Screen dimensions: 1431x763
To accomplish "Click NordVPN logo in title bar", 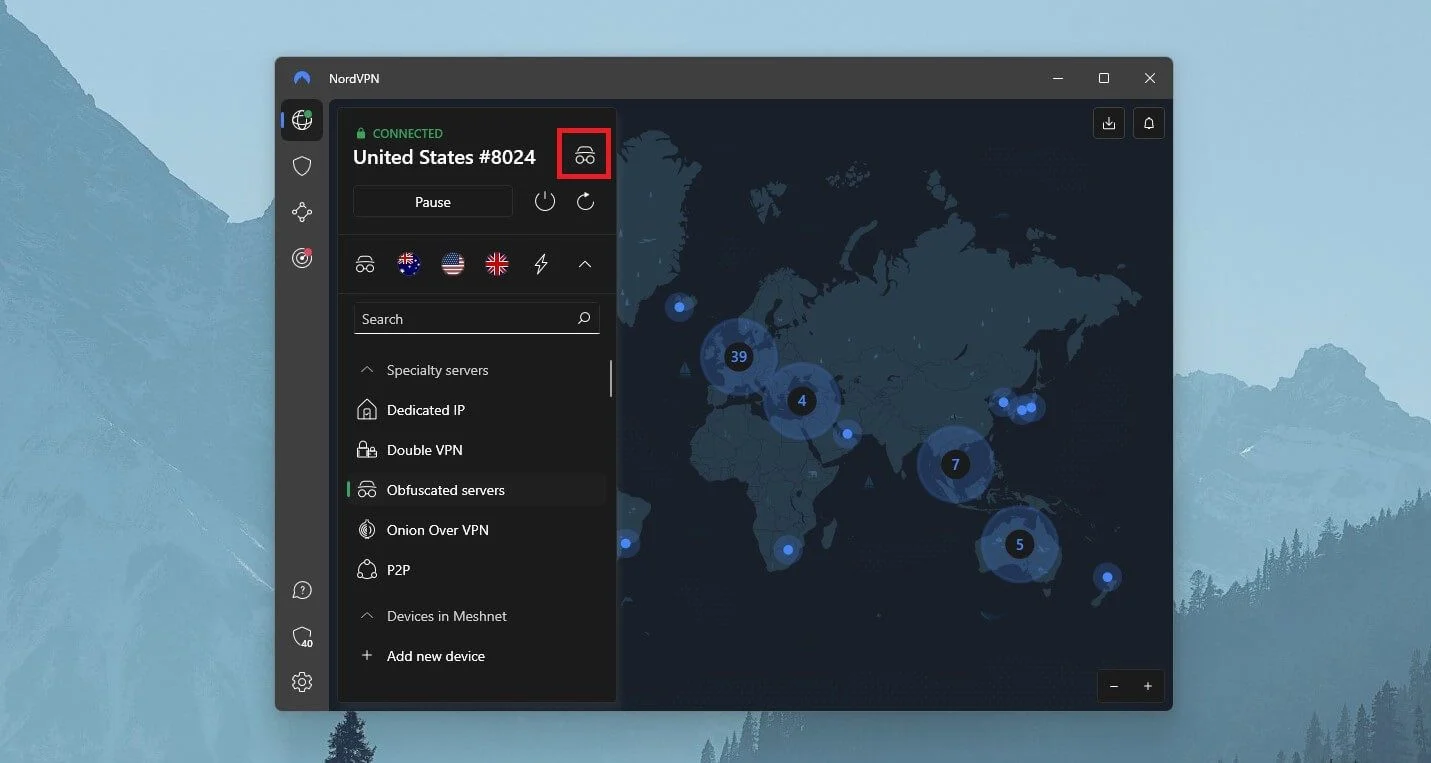I will (302, 78).
